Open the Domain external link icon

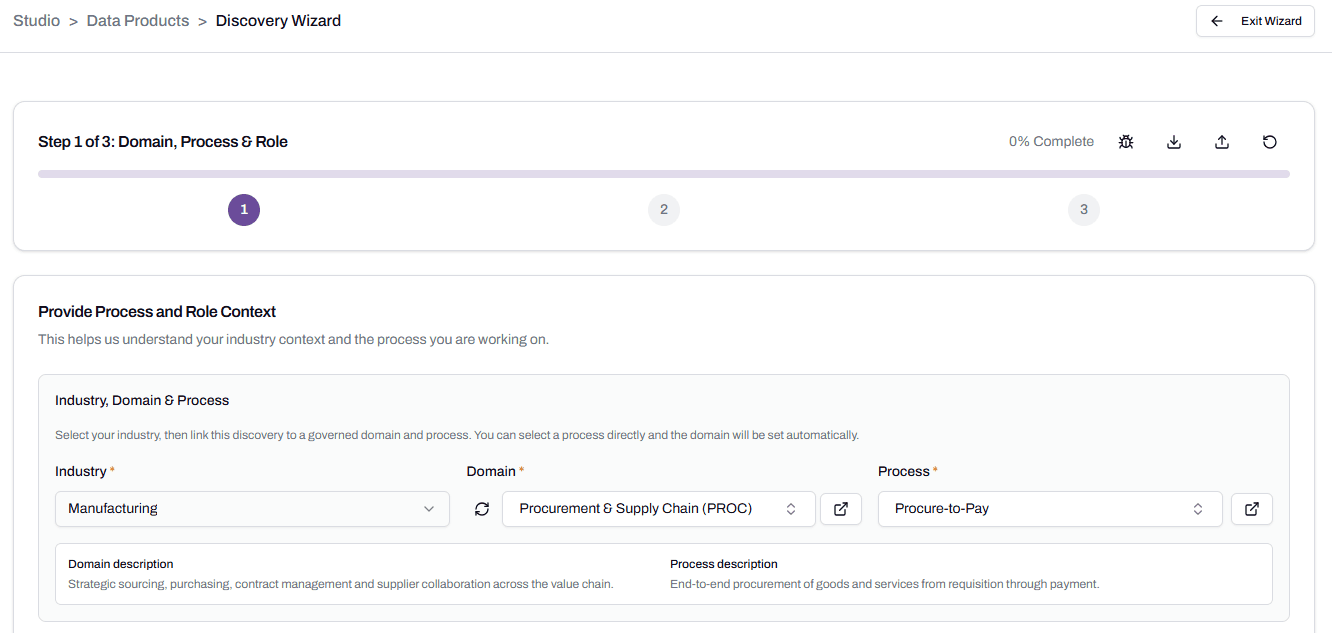(841, 509)
